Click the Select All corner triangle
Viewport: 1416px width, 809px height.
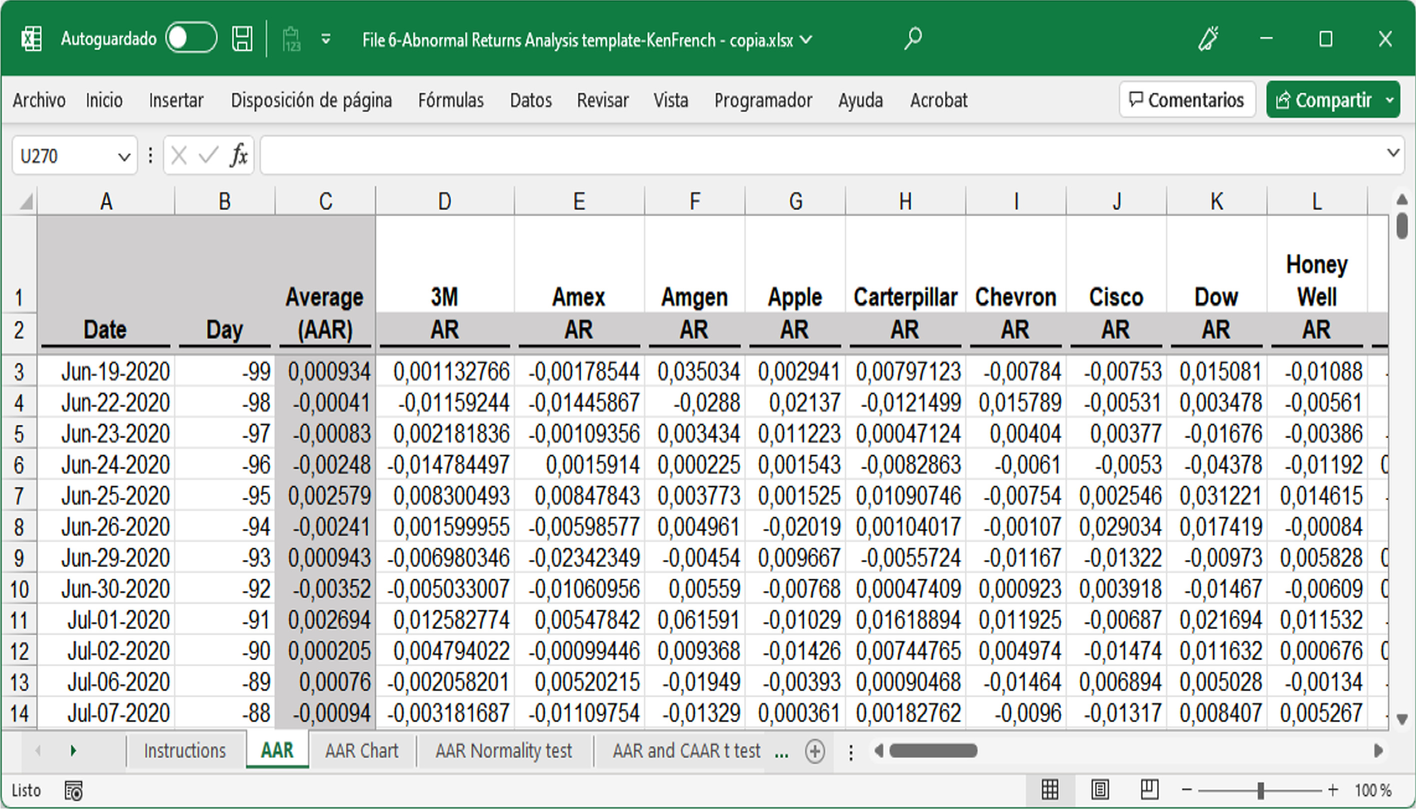(25, 201)
